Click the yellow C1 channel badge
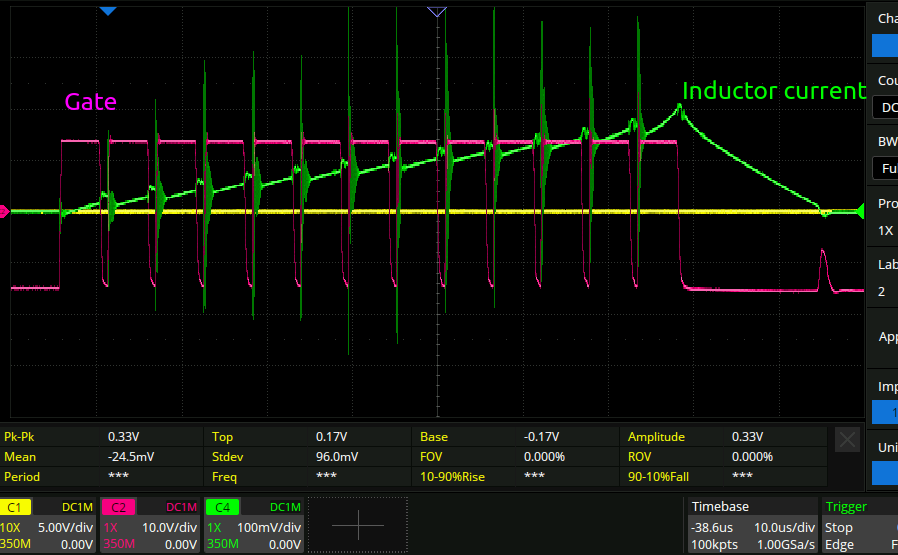 pyautogui.click(x=18, y=507)
